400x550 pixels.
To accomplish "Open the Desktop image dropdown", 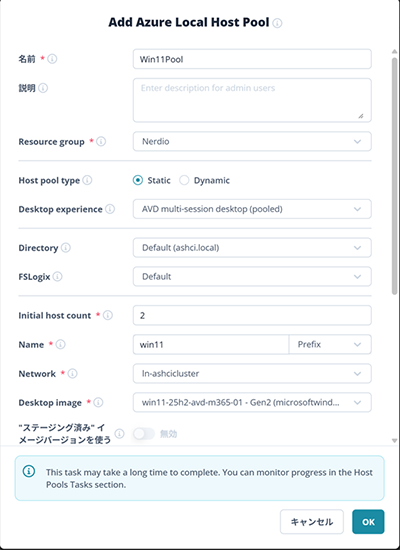I will coord(252,402).
